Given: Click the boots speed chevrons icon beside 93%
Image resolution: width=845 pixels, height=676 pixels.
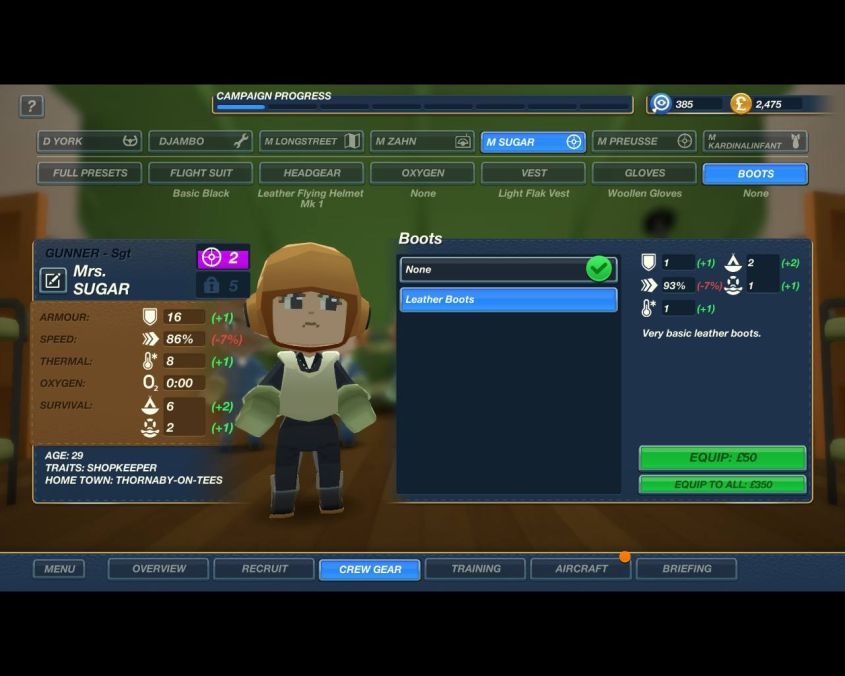Looking at the screenshot, I should tap(649, 285).
